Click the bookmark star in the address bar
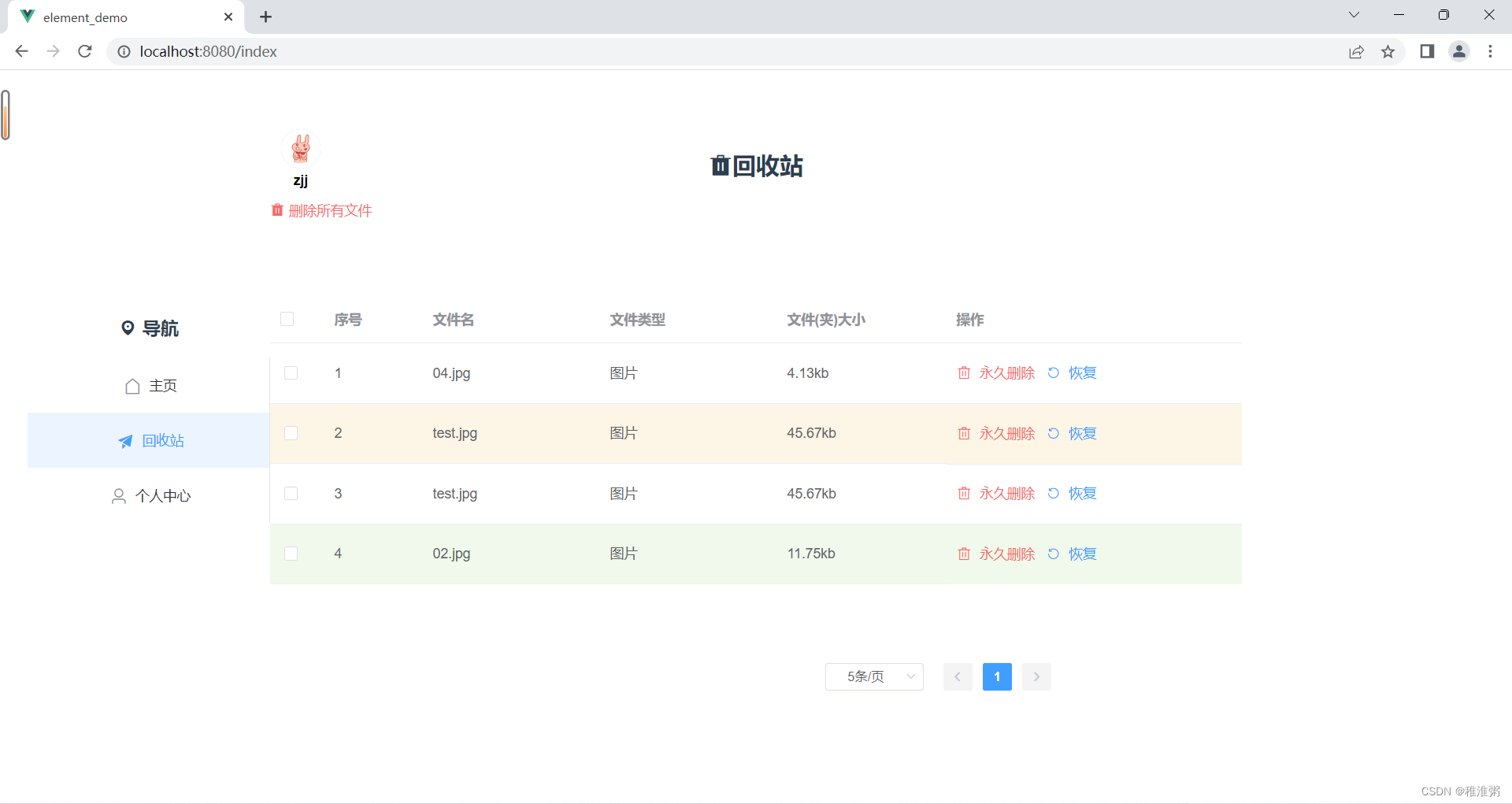The image size is (1512, 804). pyautogui.click(x=1388, y=51)
